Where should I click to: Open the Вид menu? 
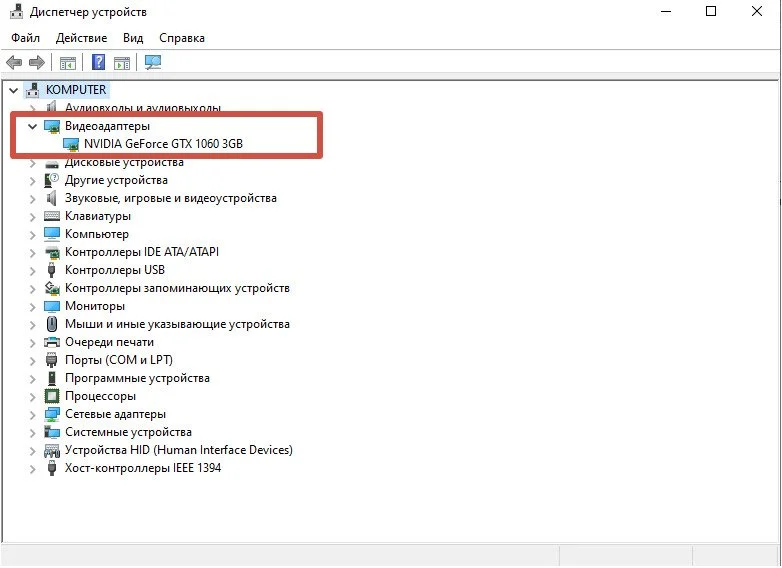coord(133,38)
